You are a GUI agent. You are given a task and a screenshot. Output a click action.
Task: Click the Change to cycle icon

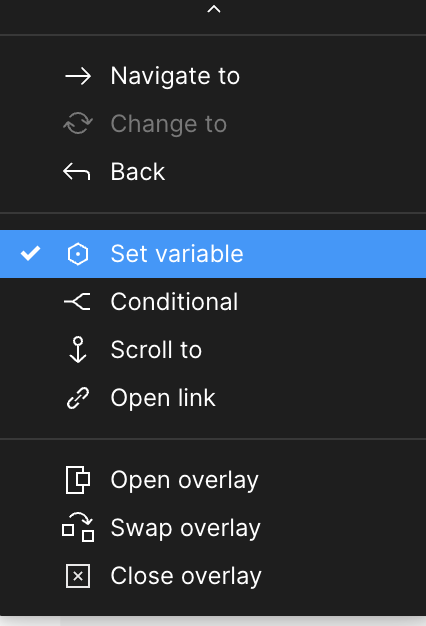pyautogui.click(x=78, y=123)
